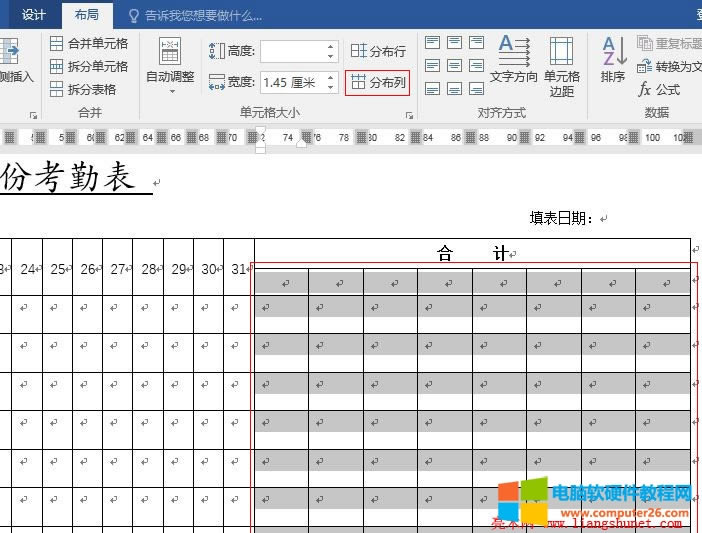Align cell text bottom left
This screenshot has height=533, width=702.
(432, 89)
